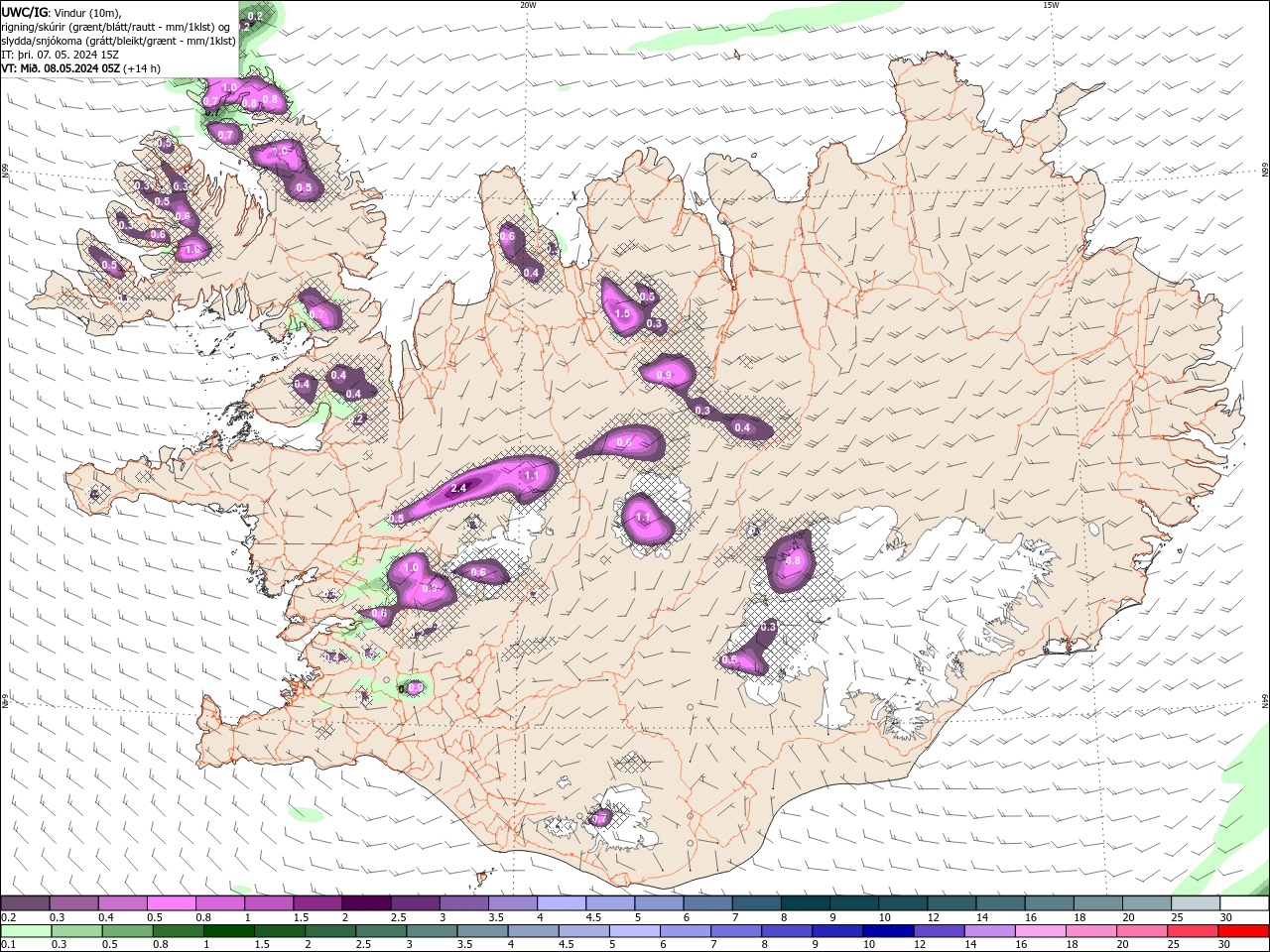Click the 1.5 precipitation value on the map
The image size is (1270, 952).
tap(622, 313)
